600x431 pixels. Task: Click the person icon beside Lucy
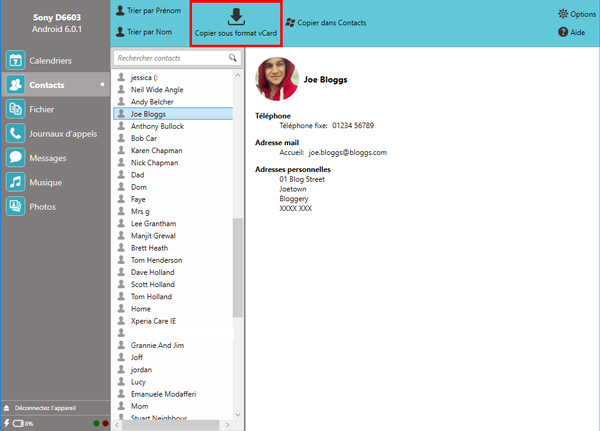pos(121,382)
